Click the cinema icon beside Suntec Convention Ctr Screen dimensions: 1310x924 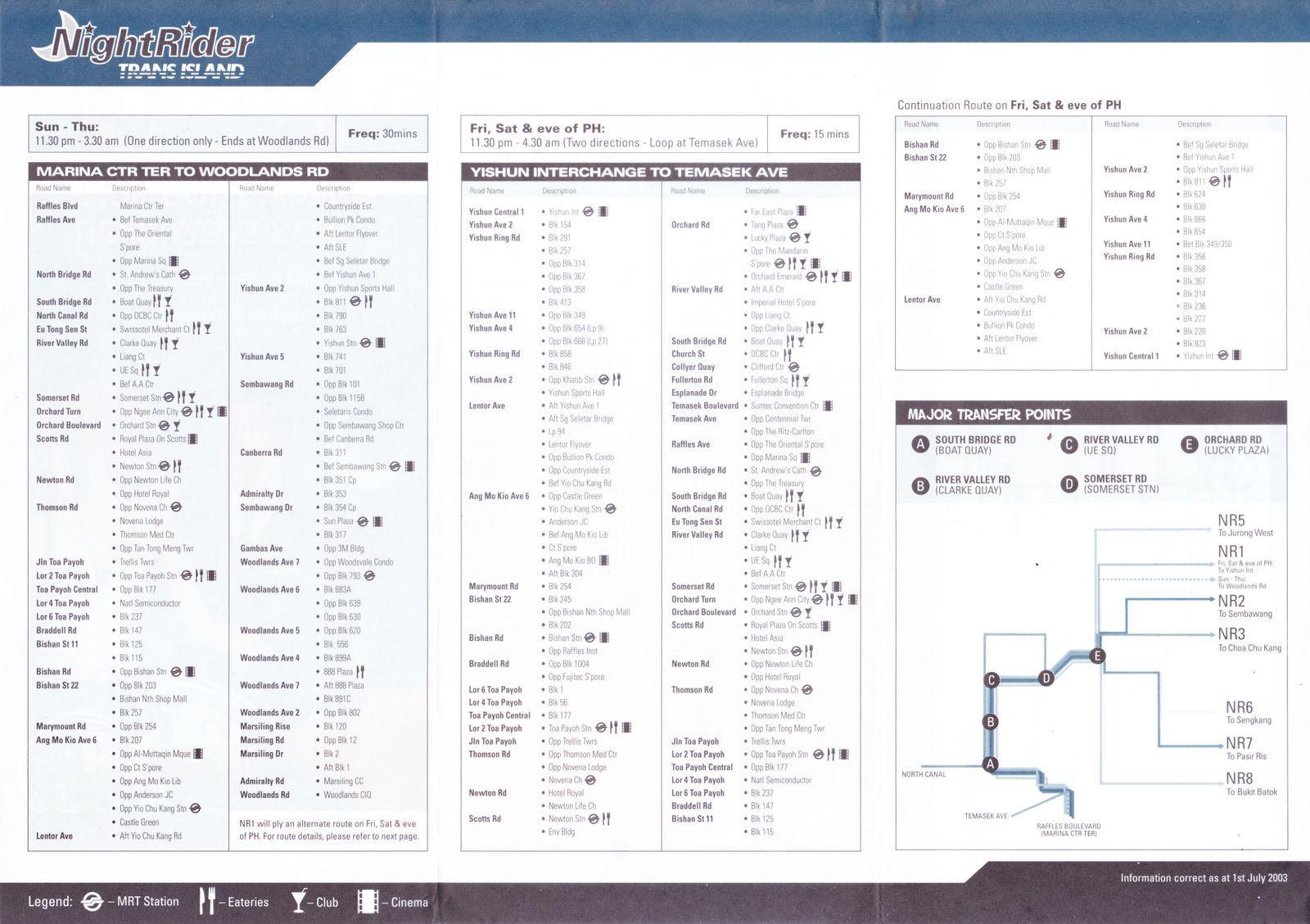828,406
